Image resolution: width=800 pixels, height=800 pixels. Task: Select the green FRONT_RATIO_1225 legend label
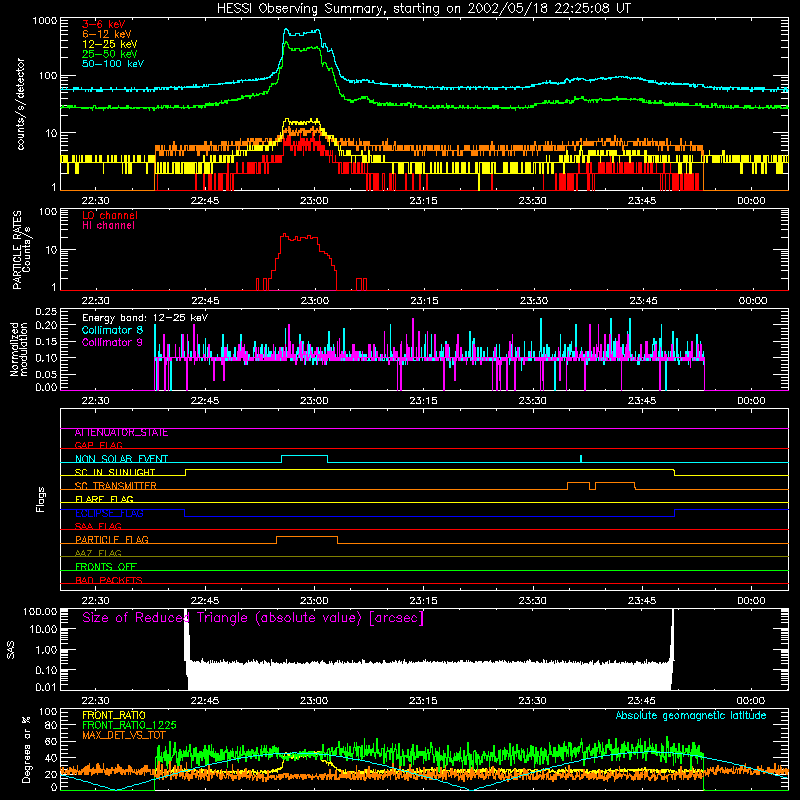coord(129,725)
